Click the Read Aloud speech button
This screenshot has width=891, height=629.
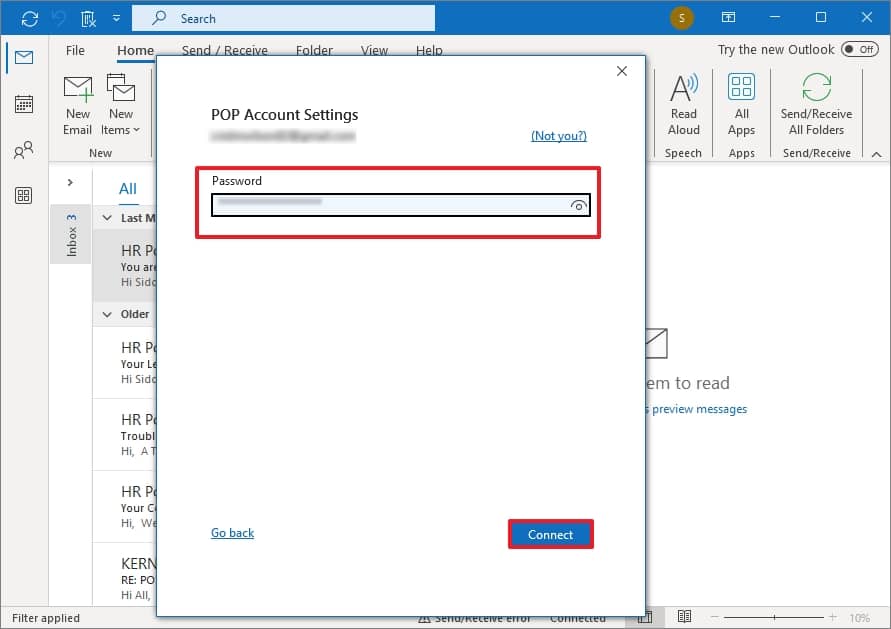coord(684,106)
